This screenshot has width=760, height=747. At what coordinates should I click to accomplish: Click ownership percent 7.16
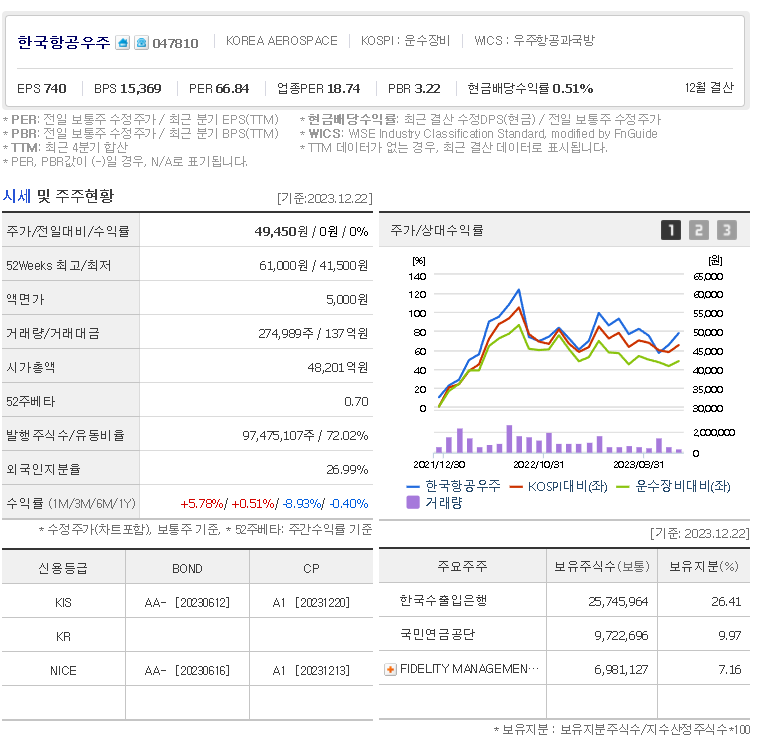pyautogui.click(x=729, y=670)
